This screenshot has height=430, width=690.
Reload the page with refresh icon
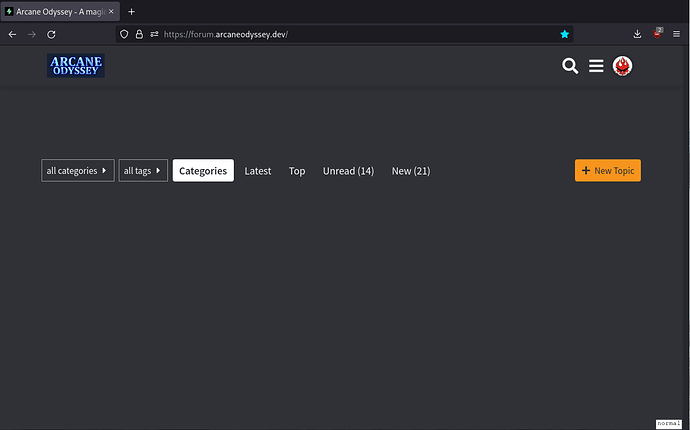(x=51, y=34)
